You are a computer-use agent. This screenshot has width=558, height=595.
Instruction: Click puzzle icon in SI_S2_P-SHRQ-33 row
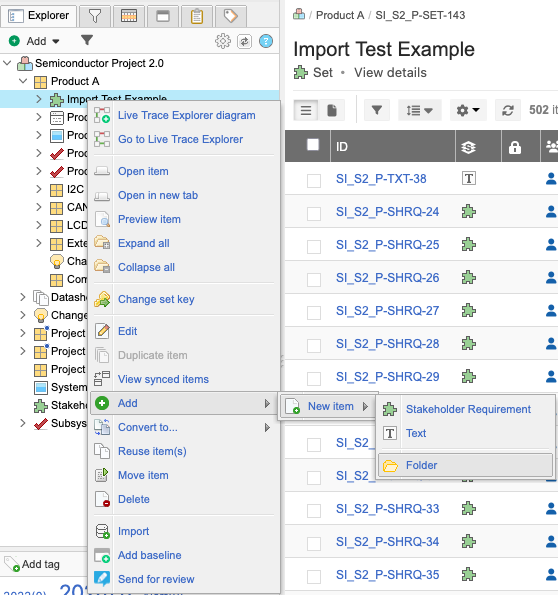point(469,508)
